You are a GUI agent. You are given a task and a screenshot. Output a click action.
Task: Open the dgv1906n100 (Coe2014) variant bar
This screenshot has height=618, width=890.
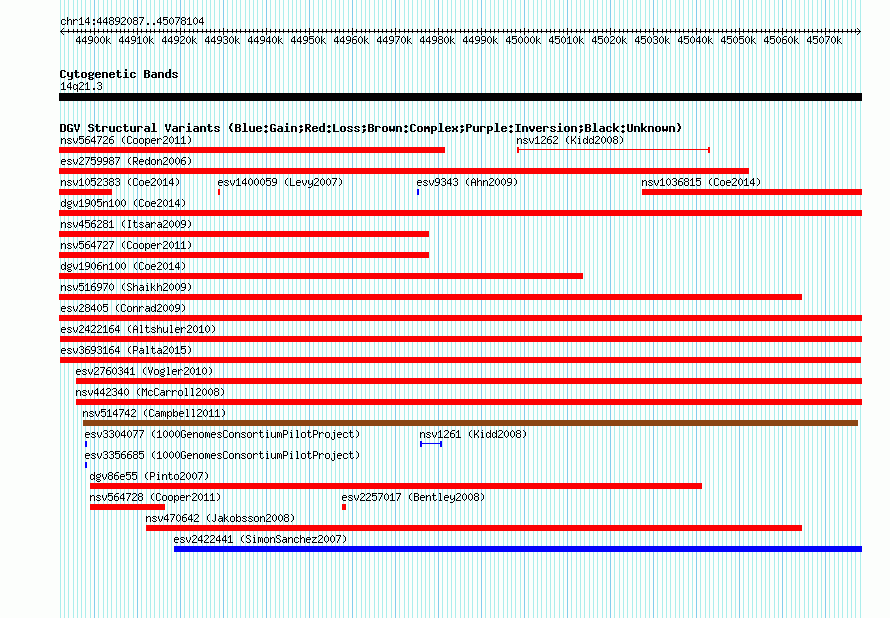321,276
